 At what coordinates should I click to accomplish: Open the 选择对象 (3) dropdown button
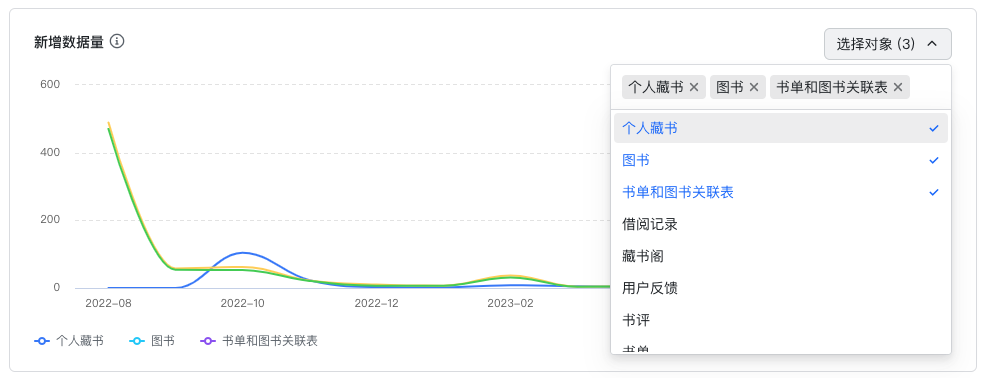click(887, 44)
